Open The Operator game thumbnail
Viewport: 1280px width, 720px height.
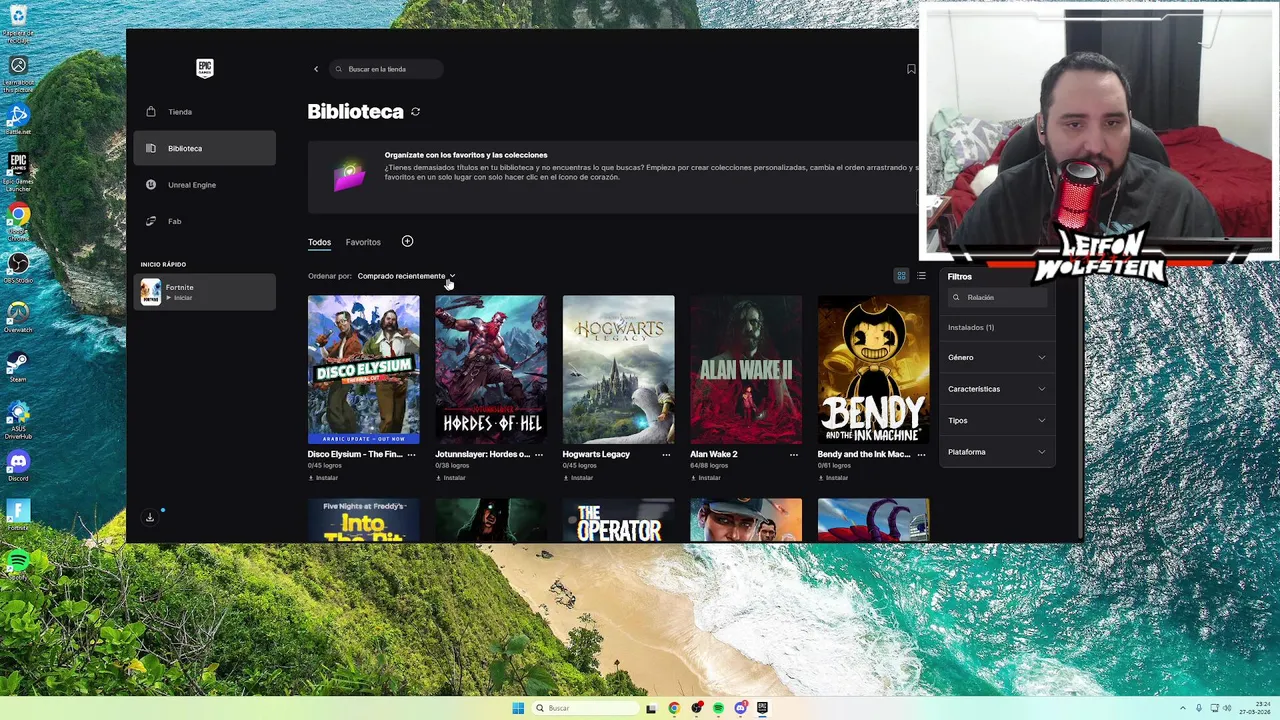click(x=618, y=520)
